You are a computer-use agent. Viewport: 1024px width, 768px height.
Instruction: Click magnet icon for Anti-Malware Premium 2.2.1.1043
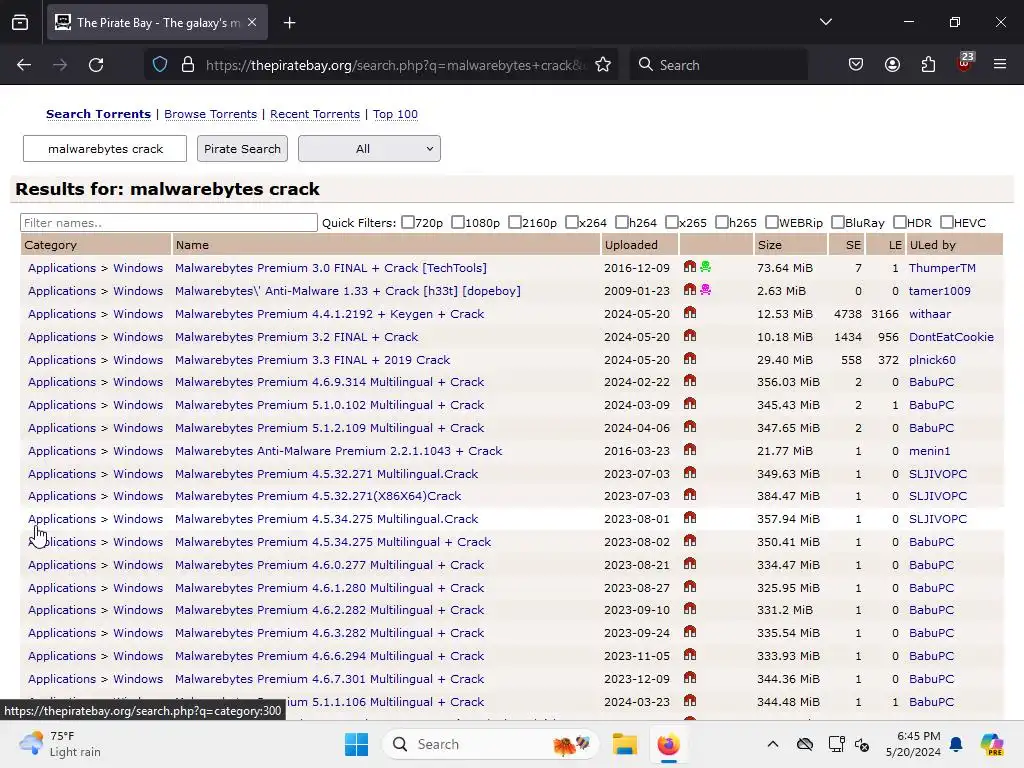690,449
